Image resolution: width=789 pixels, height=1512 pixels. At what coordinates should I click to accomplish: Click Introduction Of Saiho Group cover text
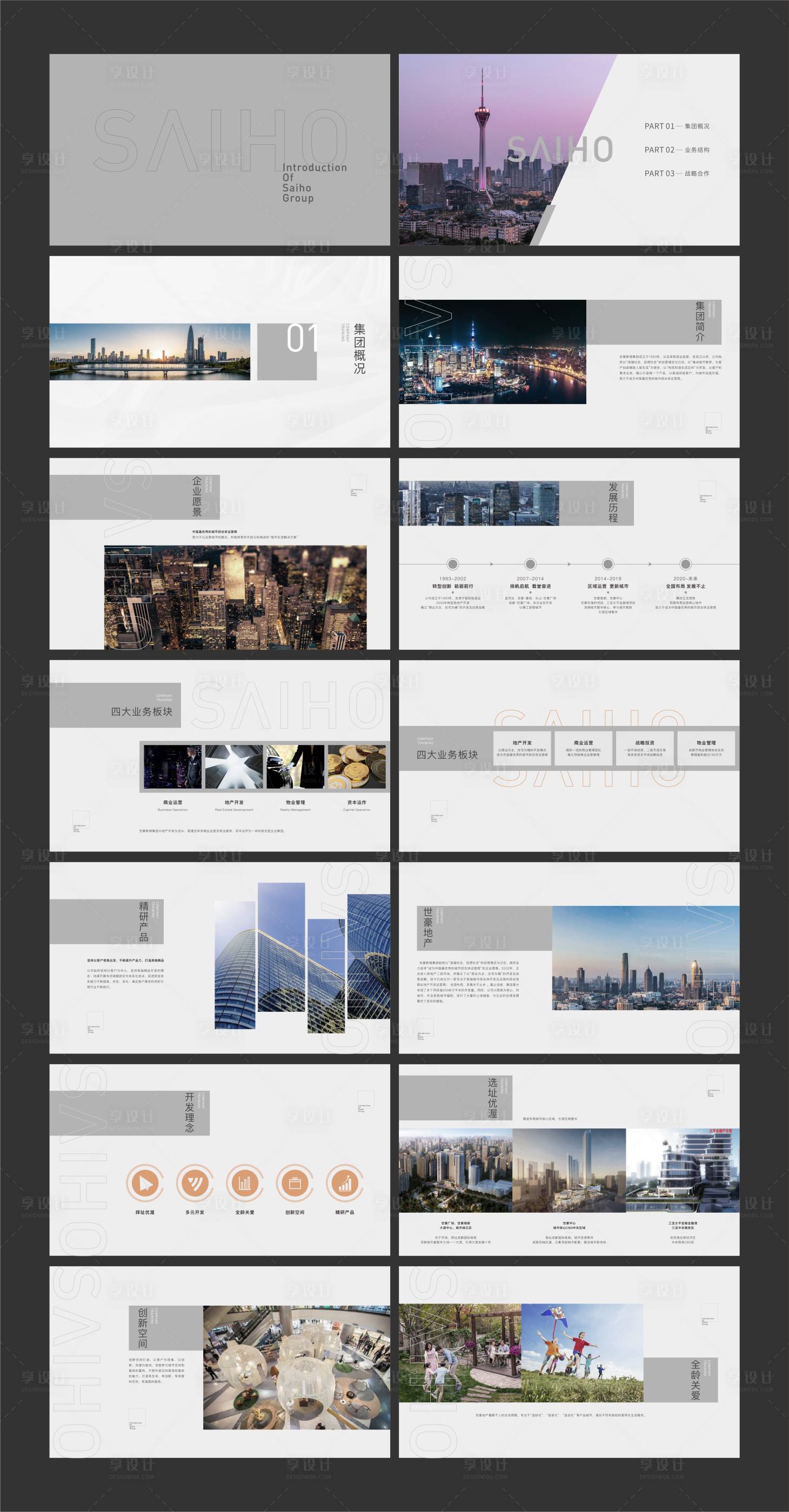(315, 183)
